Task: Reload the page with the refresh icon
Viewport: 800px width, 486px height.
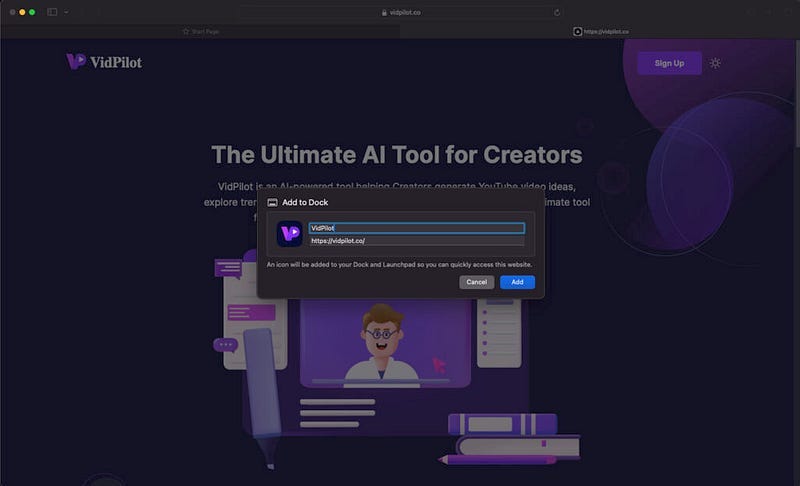Action: coord(557,12)
